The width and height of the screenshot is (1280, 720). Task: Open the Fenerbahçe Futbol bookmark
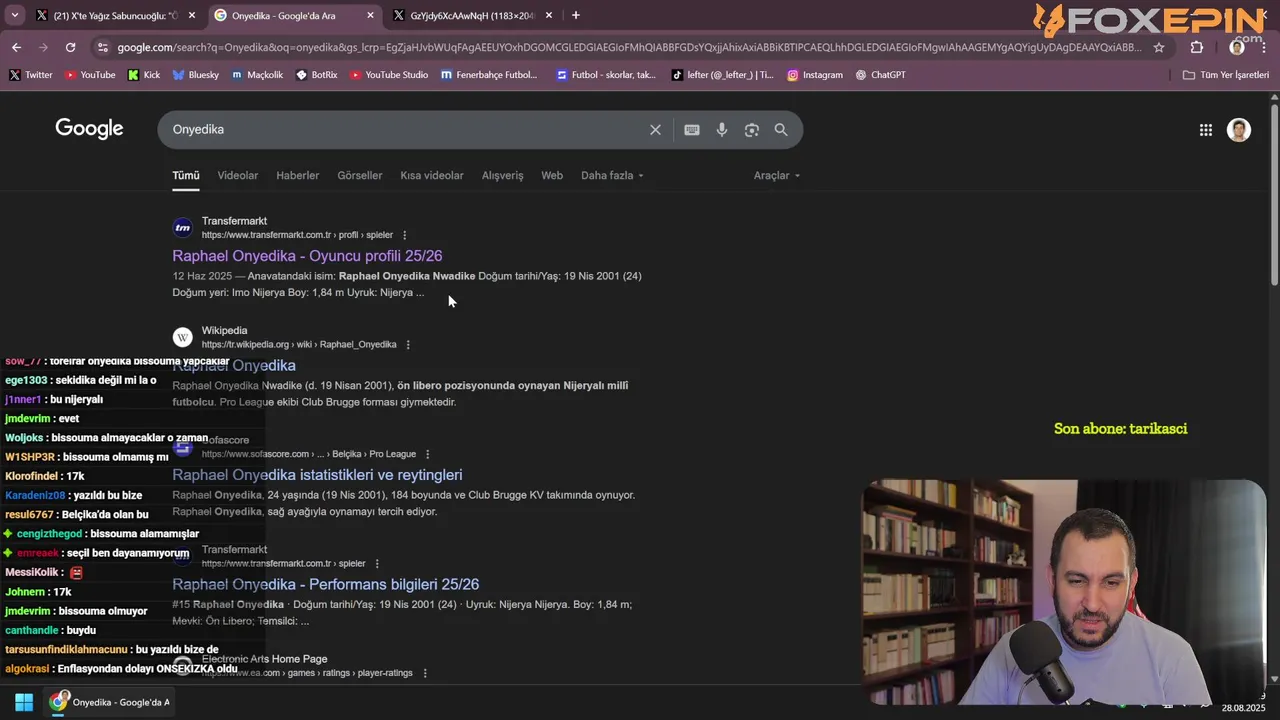coord(489,75)
